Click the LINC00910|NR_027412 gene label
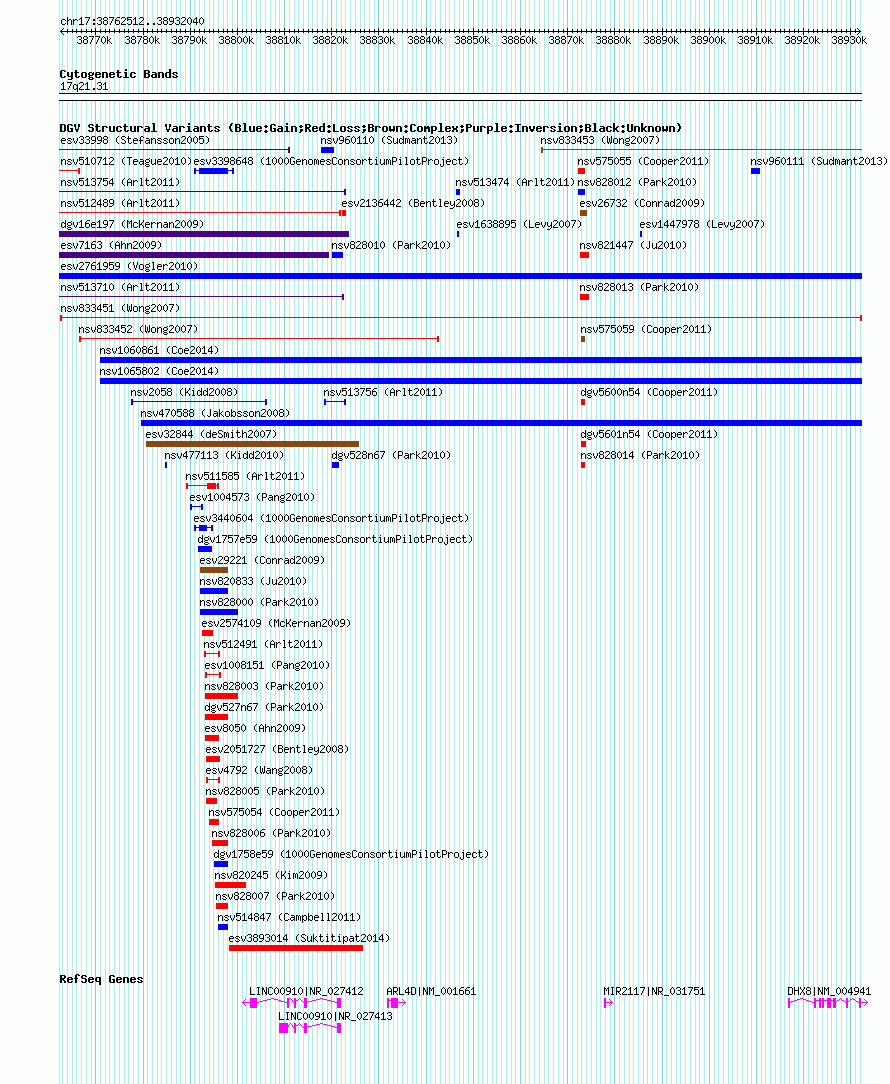This screenshot has height=1084, width=890. click(306, 991)
